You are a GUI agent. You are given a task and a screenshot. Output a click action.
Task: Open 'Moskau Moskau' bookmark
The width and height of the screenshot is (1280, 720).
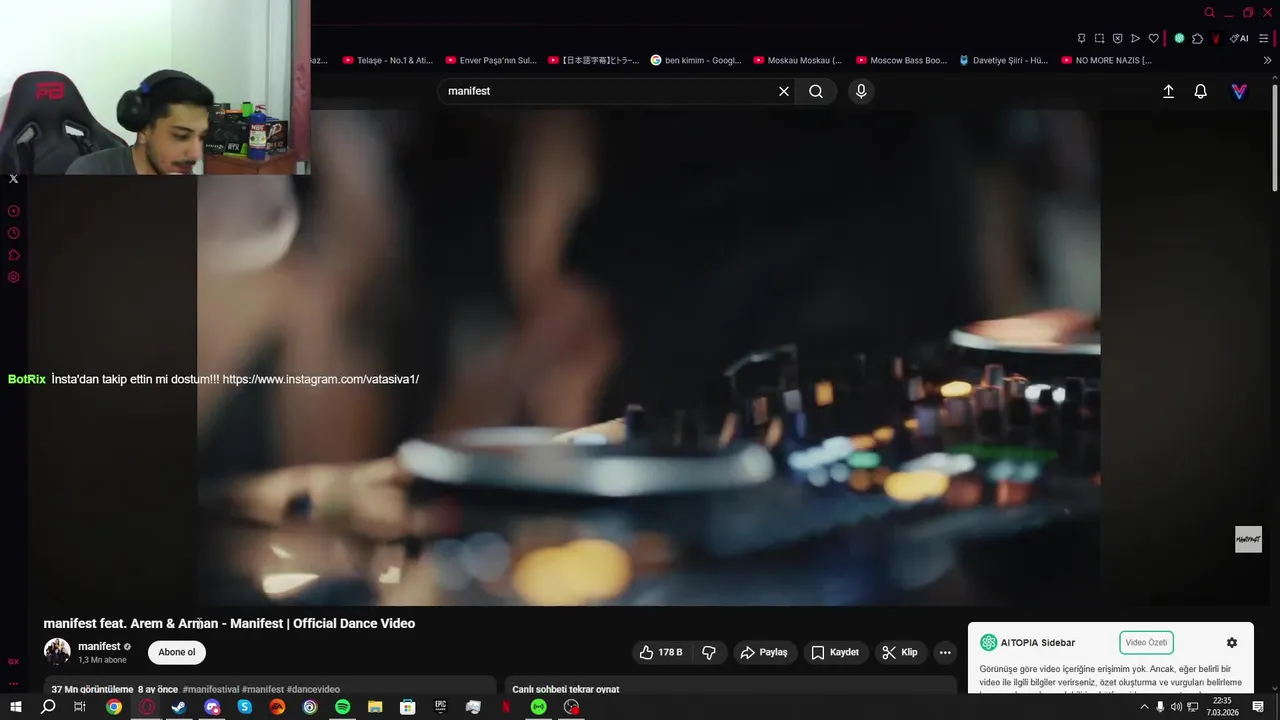click(x=798, y=60)
